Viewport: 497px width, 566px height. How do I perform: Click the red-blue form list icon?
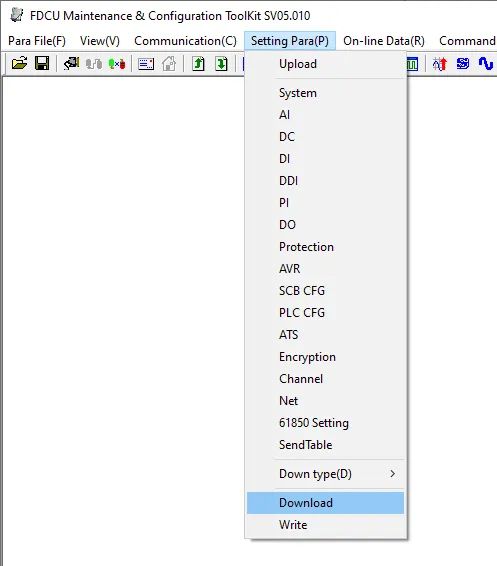pos(146,64)
